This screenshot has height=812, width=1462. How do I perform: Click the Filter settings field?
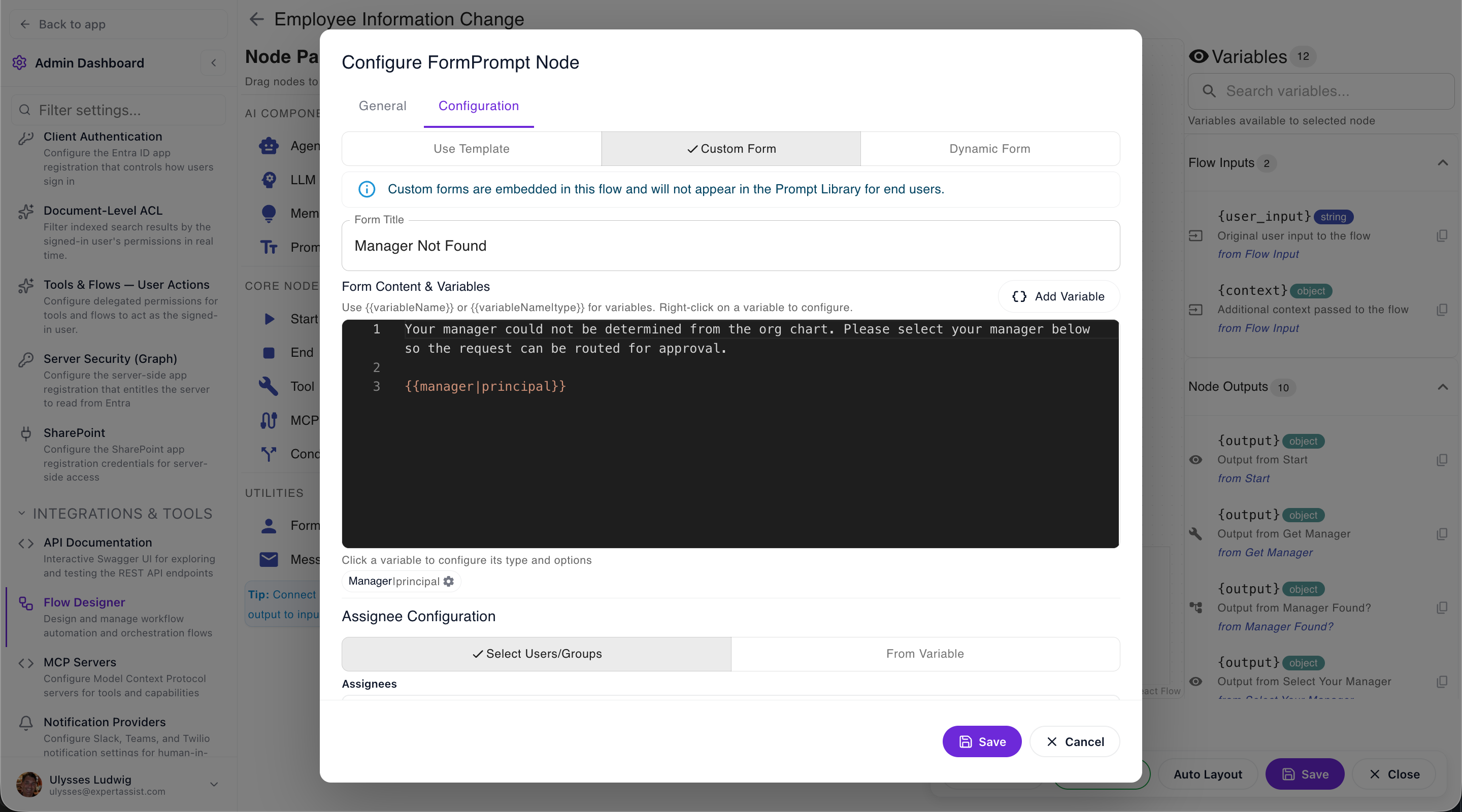click(x=118, y=110)
